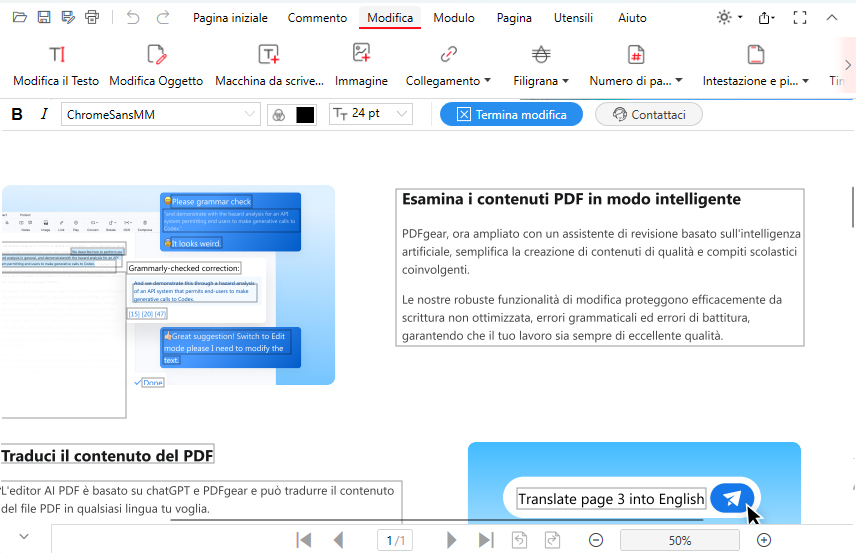This screenshot has height=553, width=856.
Task: Open the Intestazione e piè tool
Action: pos(756,67)
